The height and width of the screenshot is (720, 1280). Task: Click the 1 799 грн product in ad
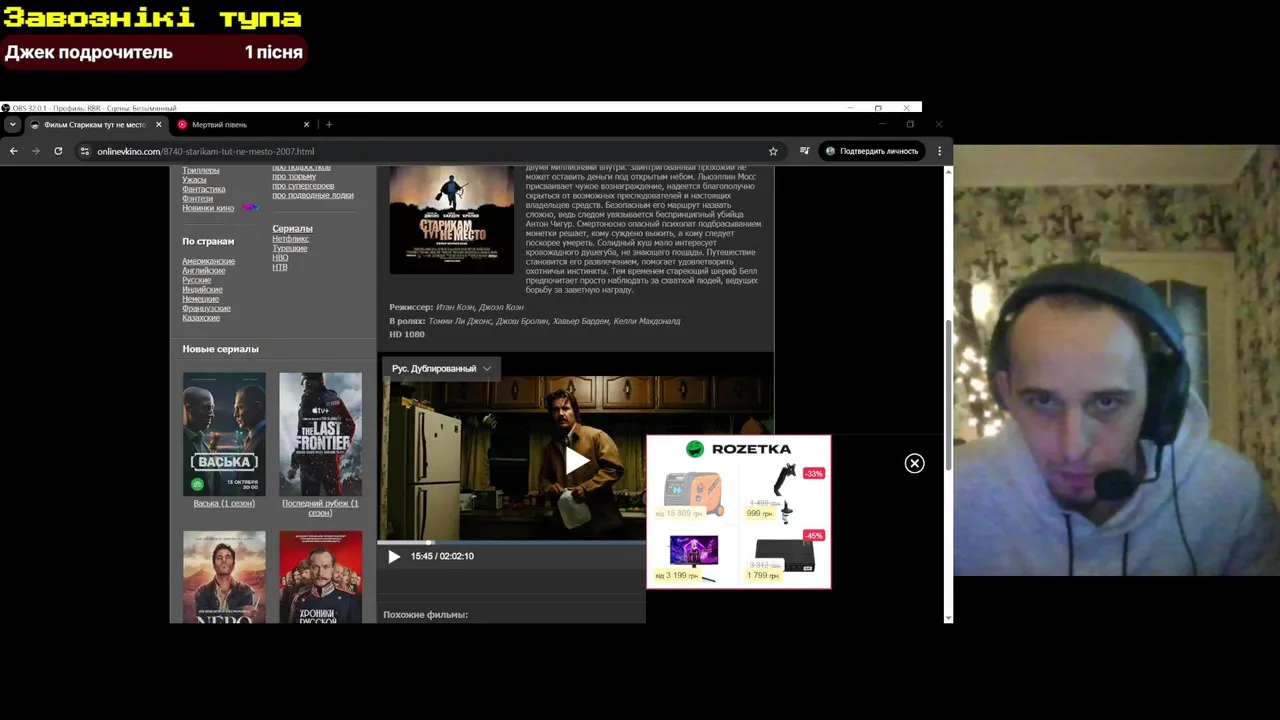[x=785, y=556]
